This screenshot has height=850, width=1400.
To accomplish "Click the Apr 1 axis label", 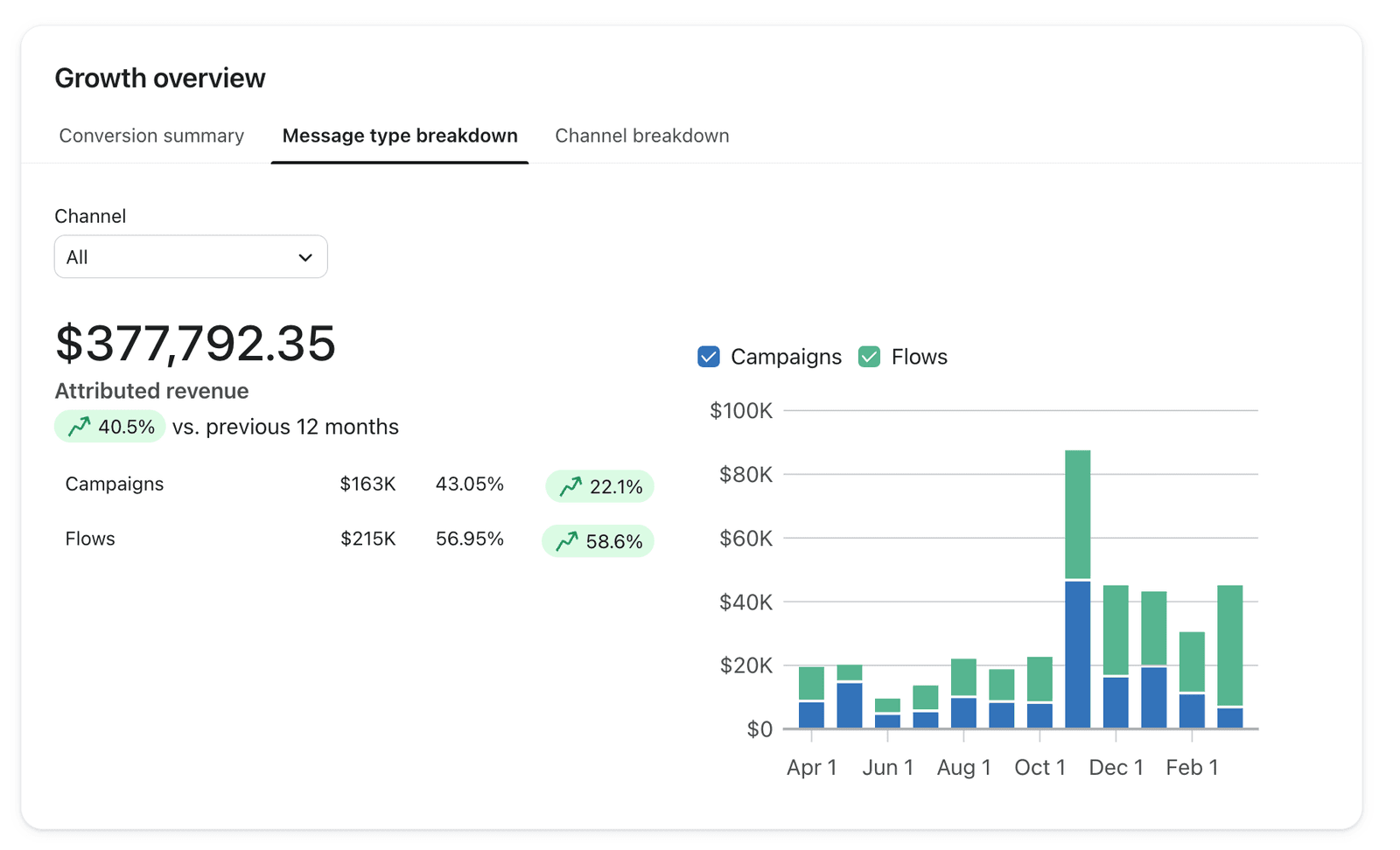I will point(812,768).
